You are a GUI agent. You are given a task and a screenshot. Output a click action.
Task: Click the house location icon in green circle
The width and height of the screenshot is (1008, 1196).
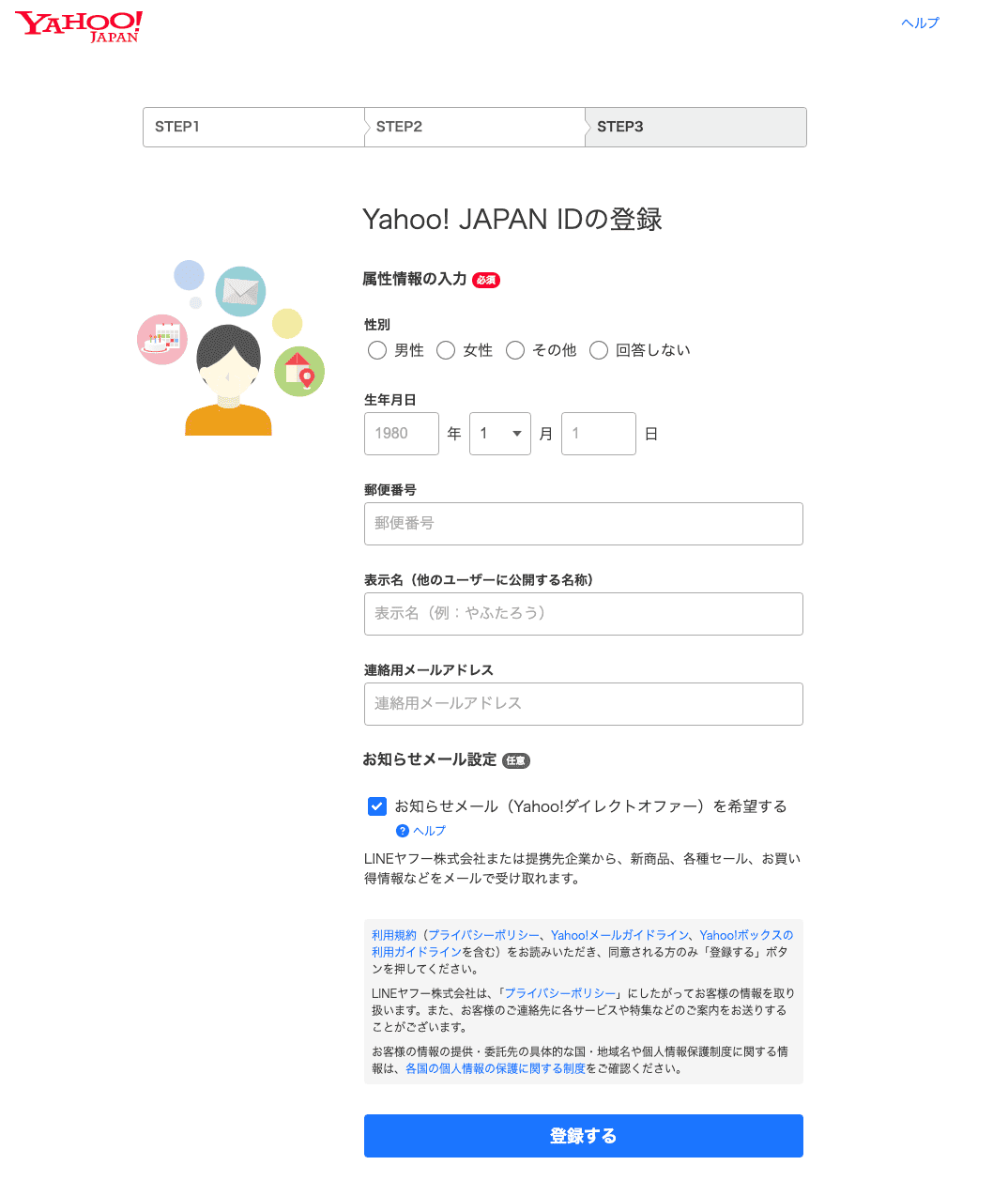299,371
